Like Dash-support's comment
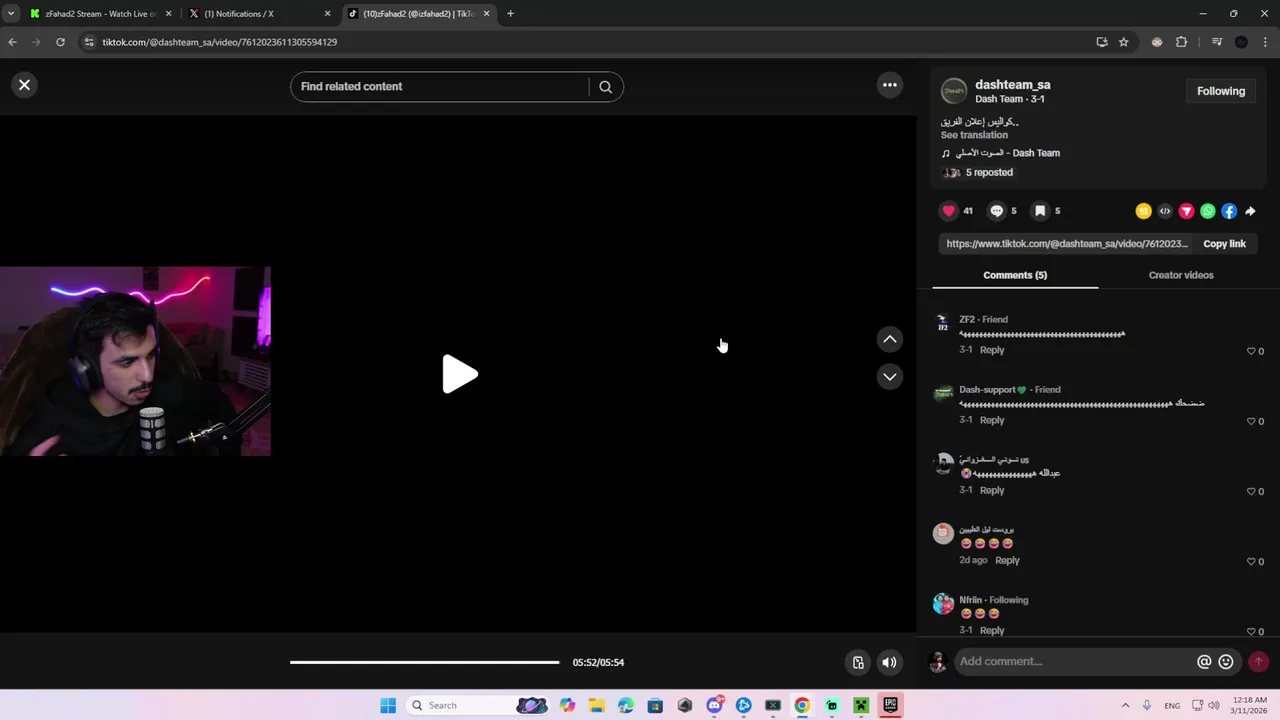 [1251, 421]
